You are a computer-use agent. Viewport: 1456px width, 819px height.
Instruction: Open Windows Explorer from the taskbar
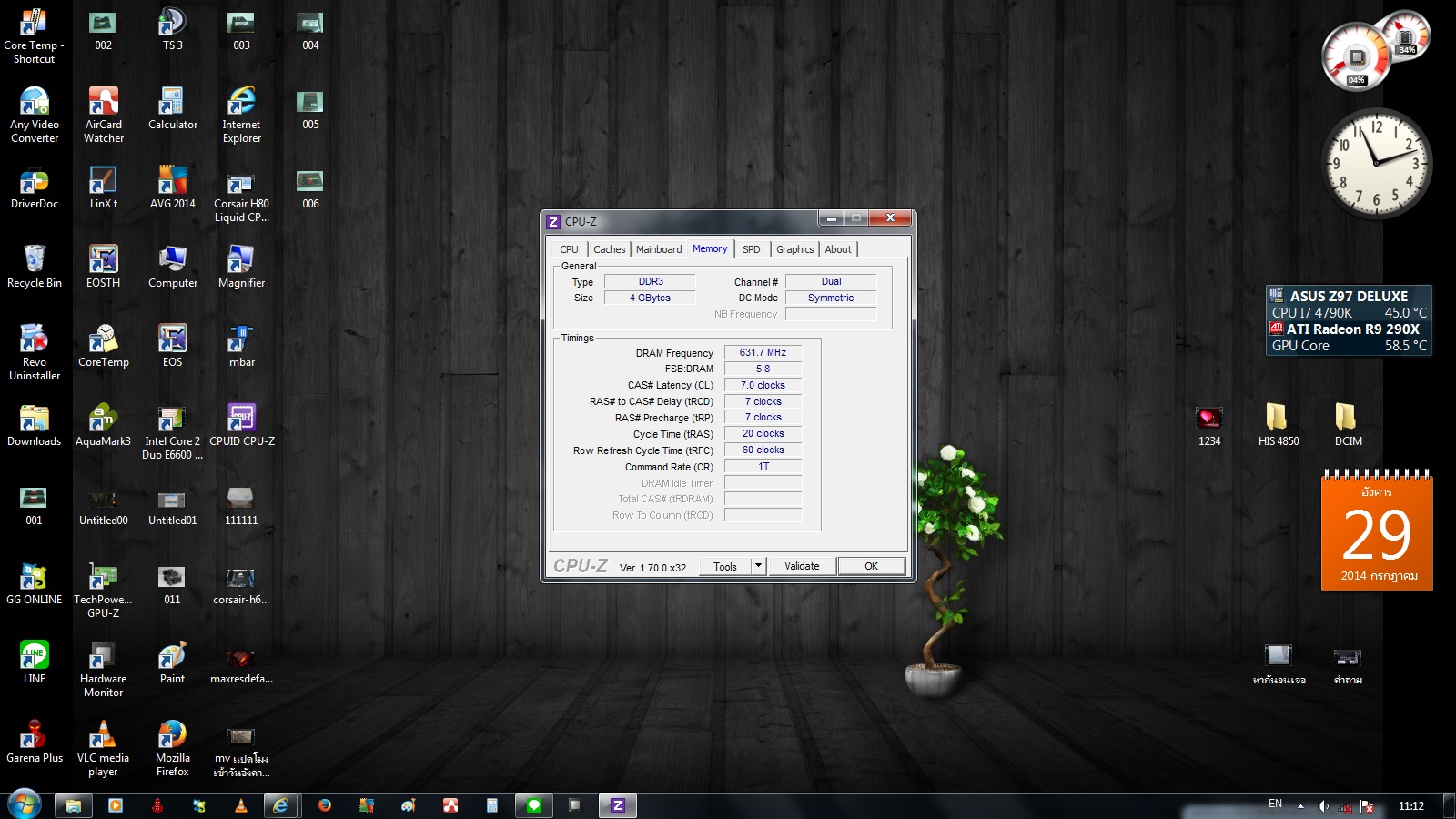[74, 805]
